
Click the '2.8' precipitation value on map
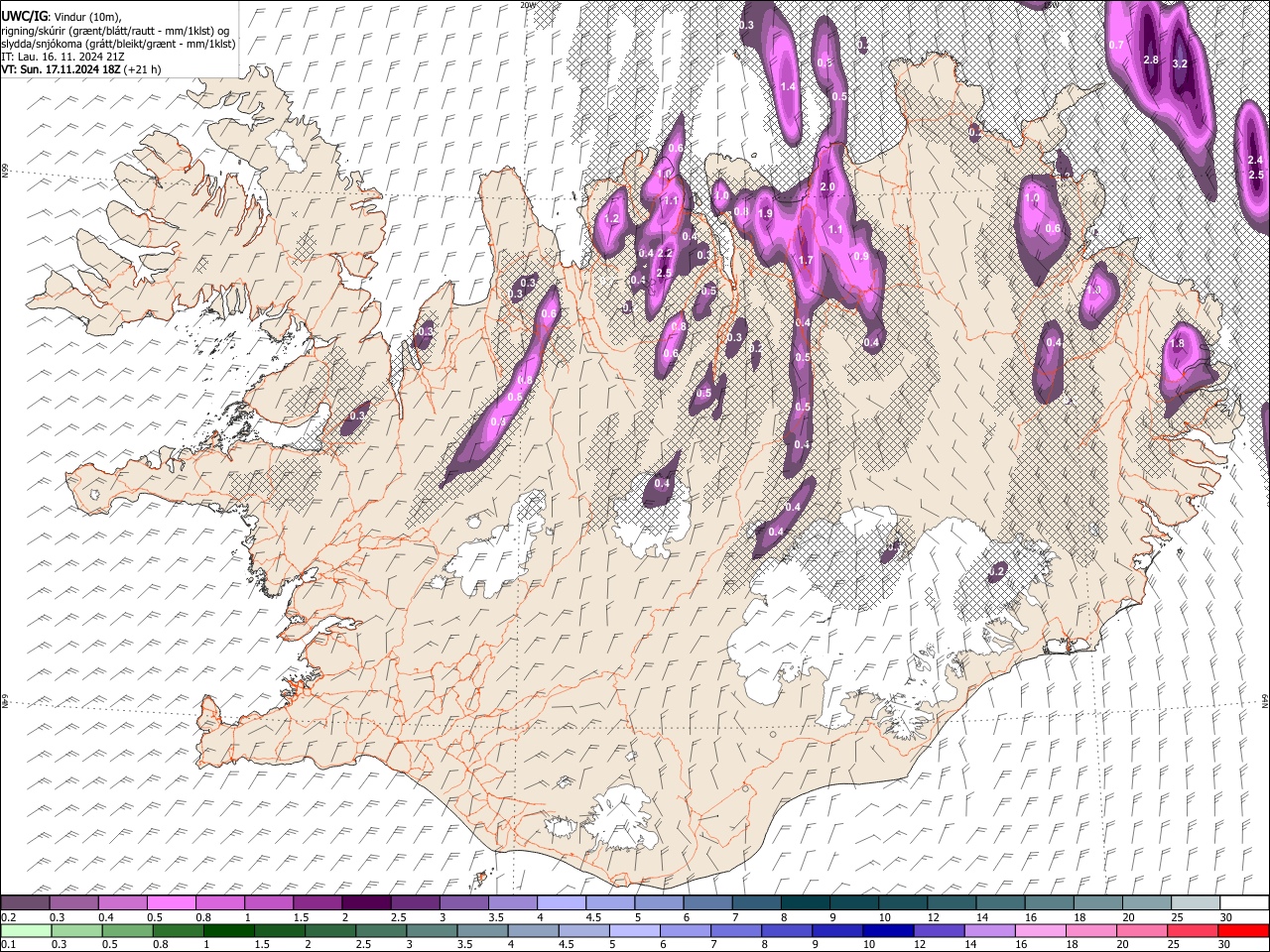coord(1151,60)
